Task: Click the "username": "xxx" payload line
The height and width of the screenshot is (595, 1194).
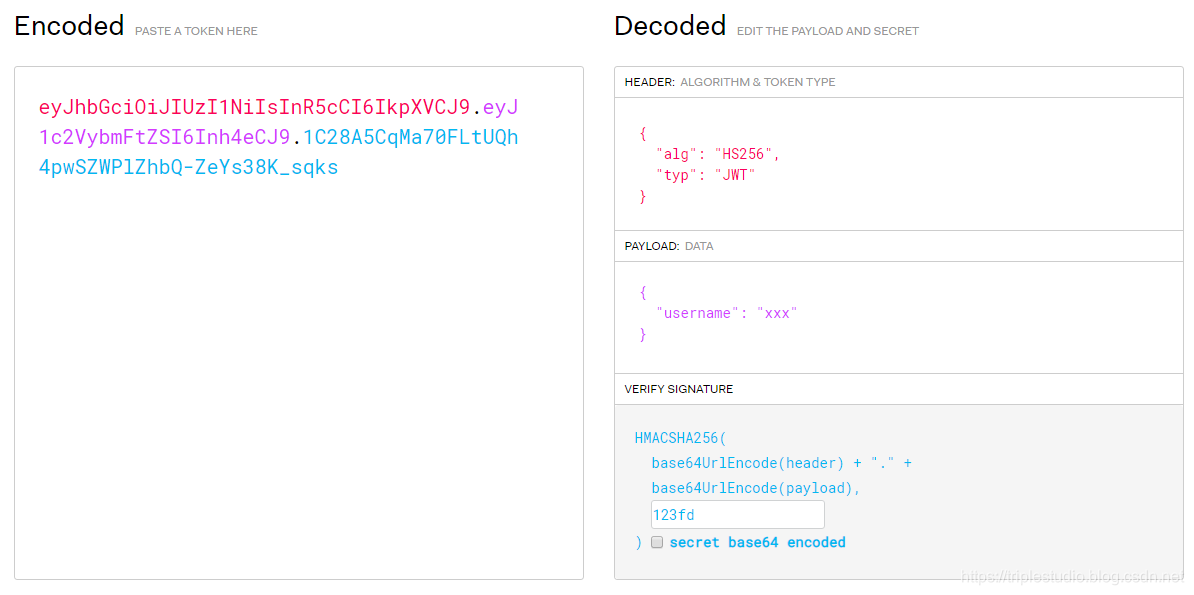Action: pyautogui.click(x=726, y=313)
